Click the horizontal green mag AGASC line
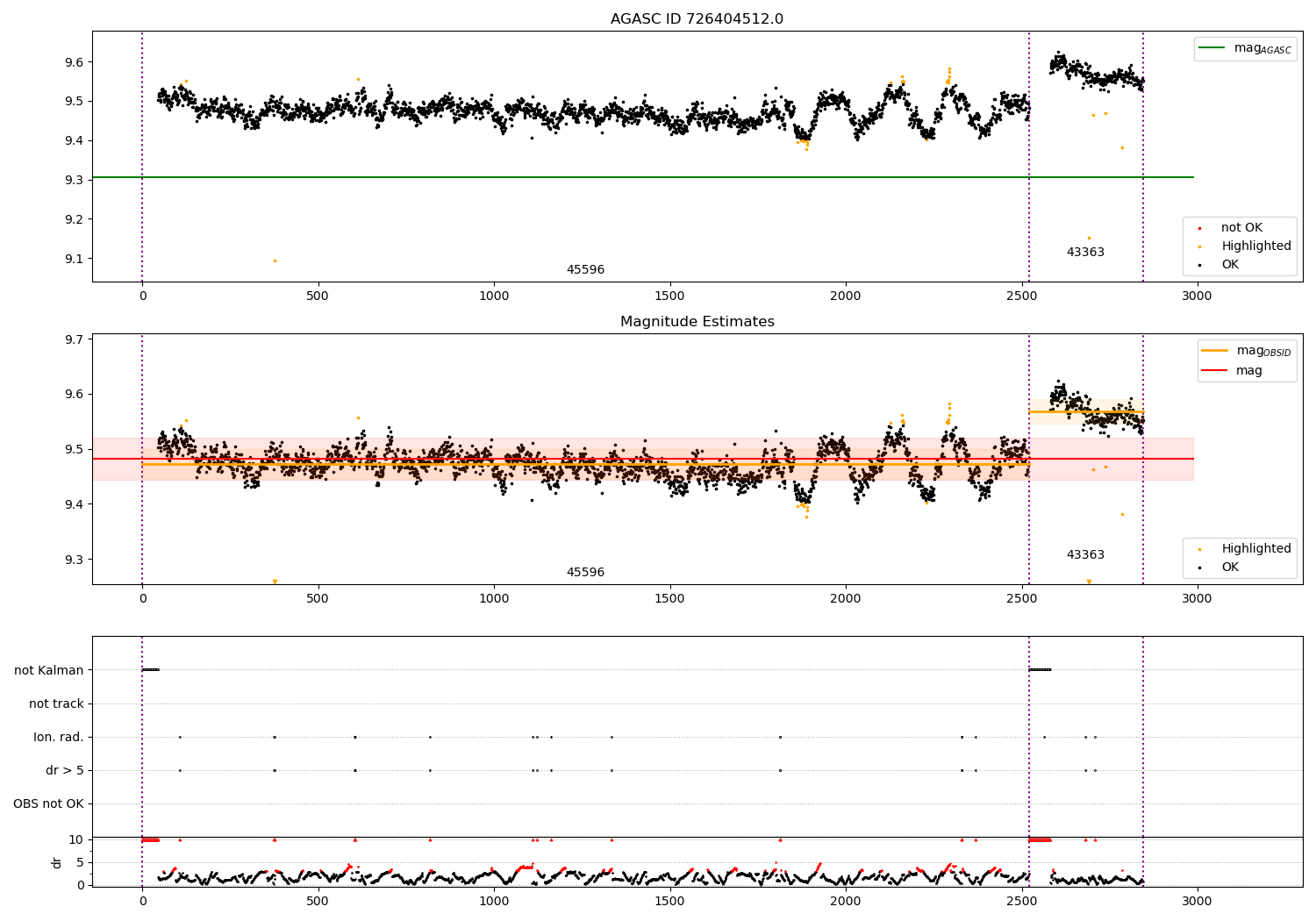The height and width of the screenshot is (921, 1316). 643,177
